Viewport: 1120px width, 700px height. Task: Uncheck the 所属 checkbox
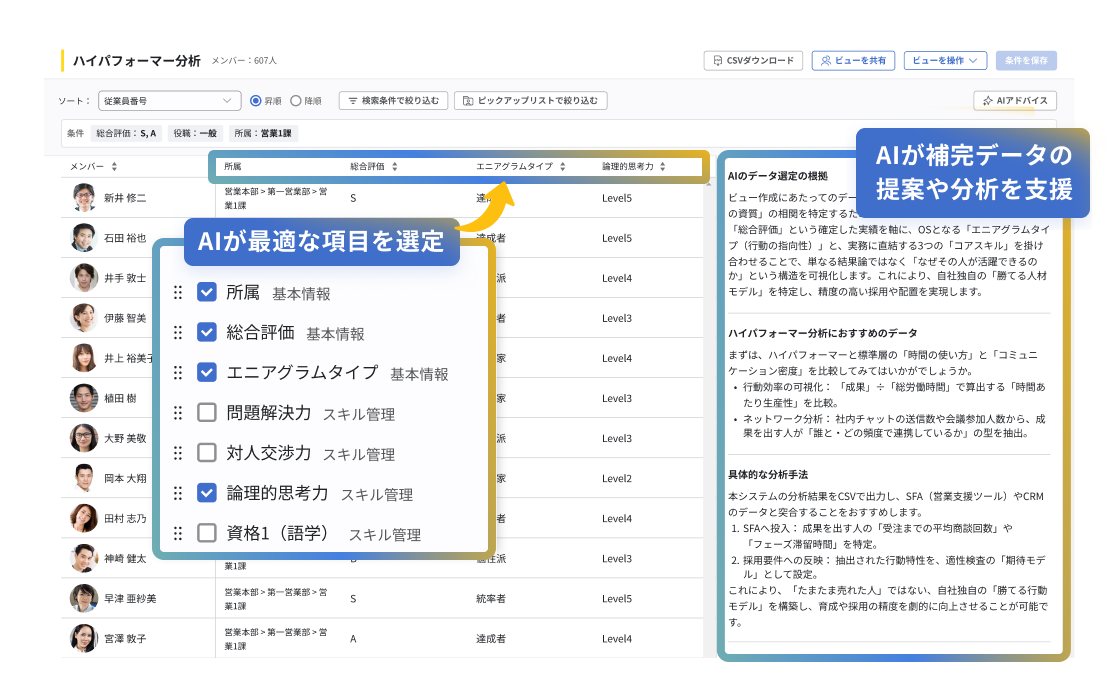(207, 292)
